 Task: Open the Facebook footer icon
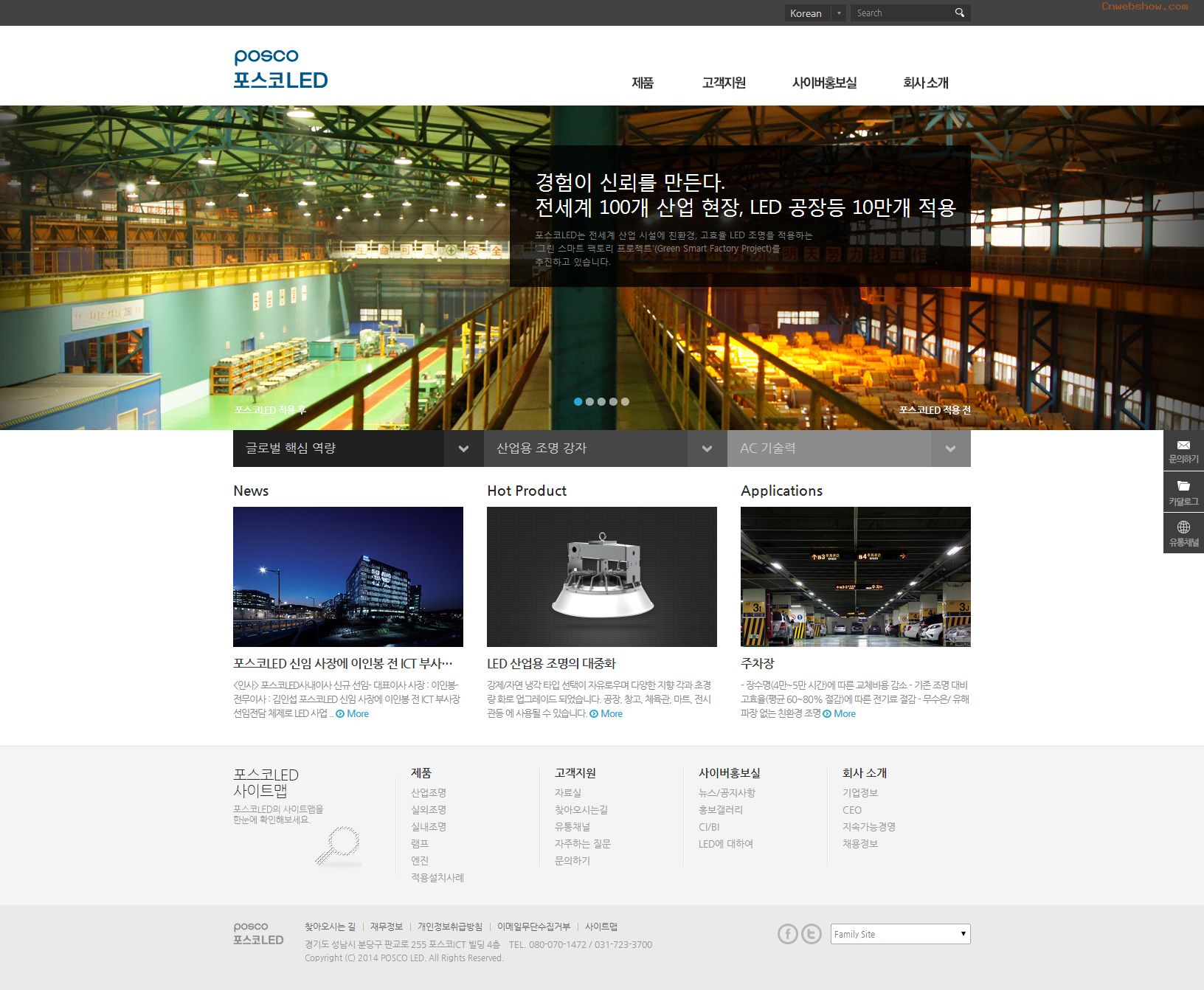click(x=788, y=934)
